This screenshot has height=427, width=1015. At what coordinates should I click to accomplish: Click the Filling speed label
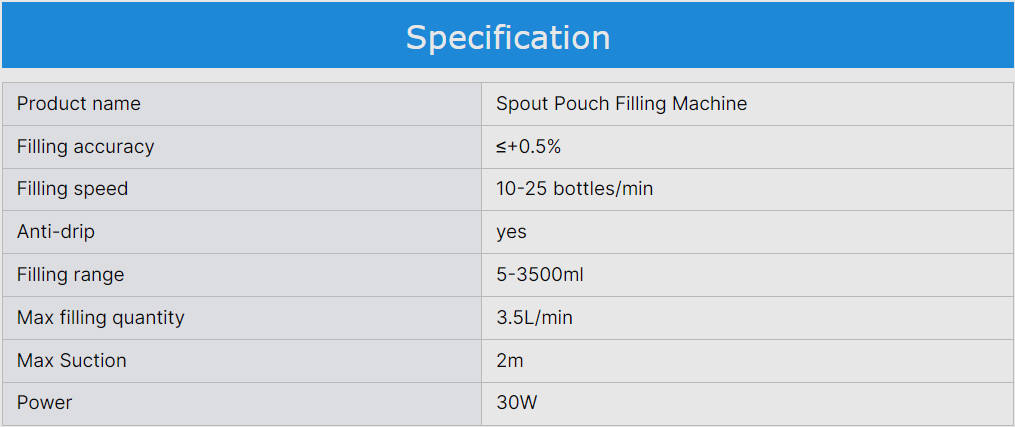(72, 189)
